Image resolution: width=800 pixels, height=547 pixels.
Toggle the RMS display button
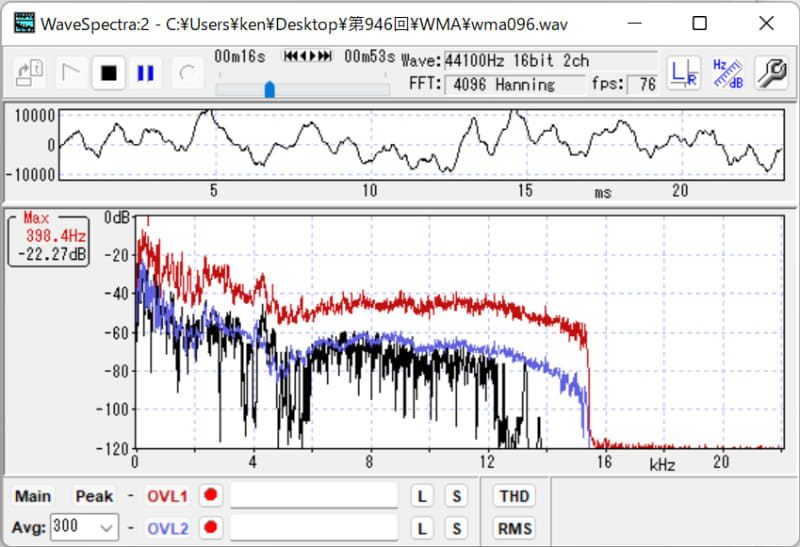[514, 528]
